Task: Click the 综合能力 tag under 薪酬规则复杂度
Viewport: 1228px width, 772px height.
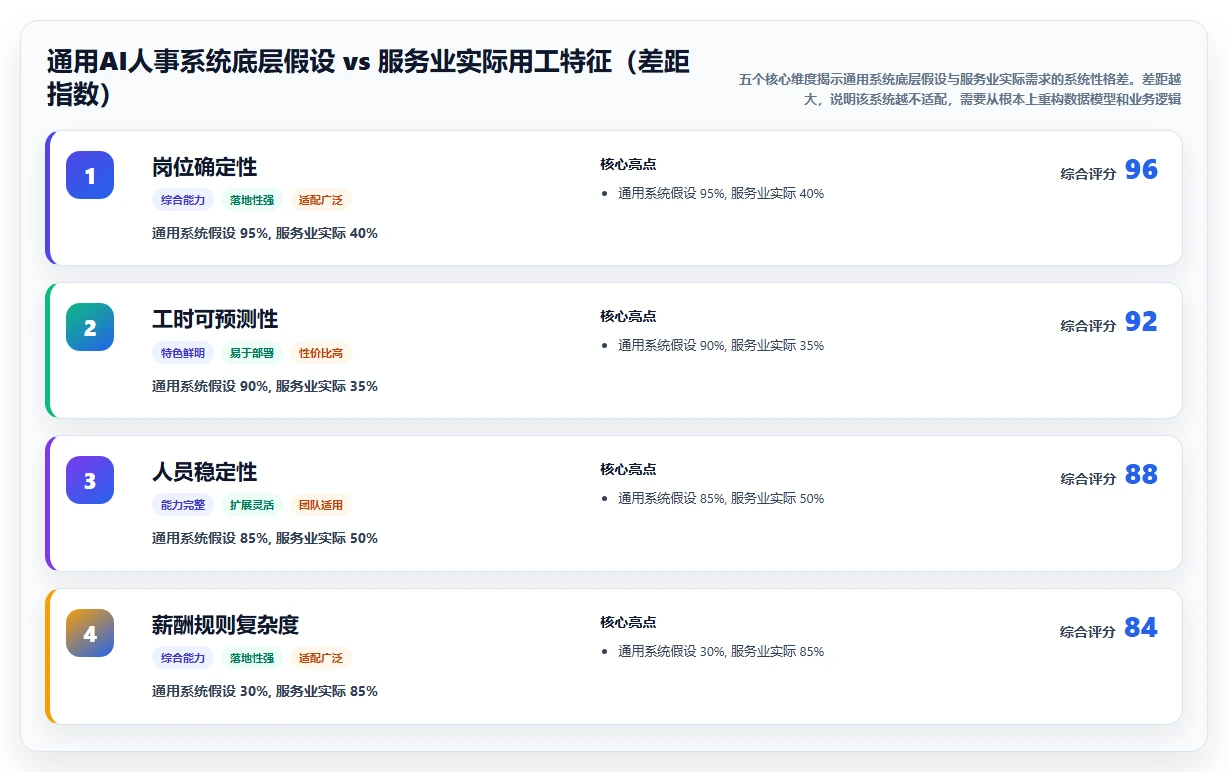Action: point(183,658)
